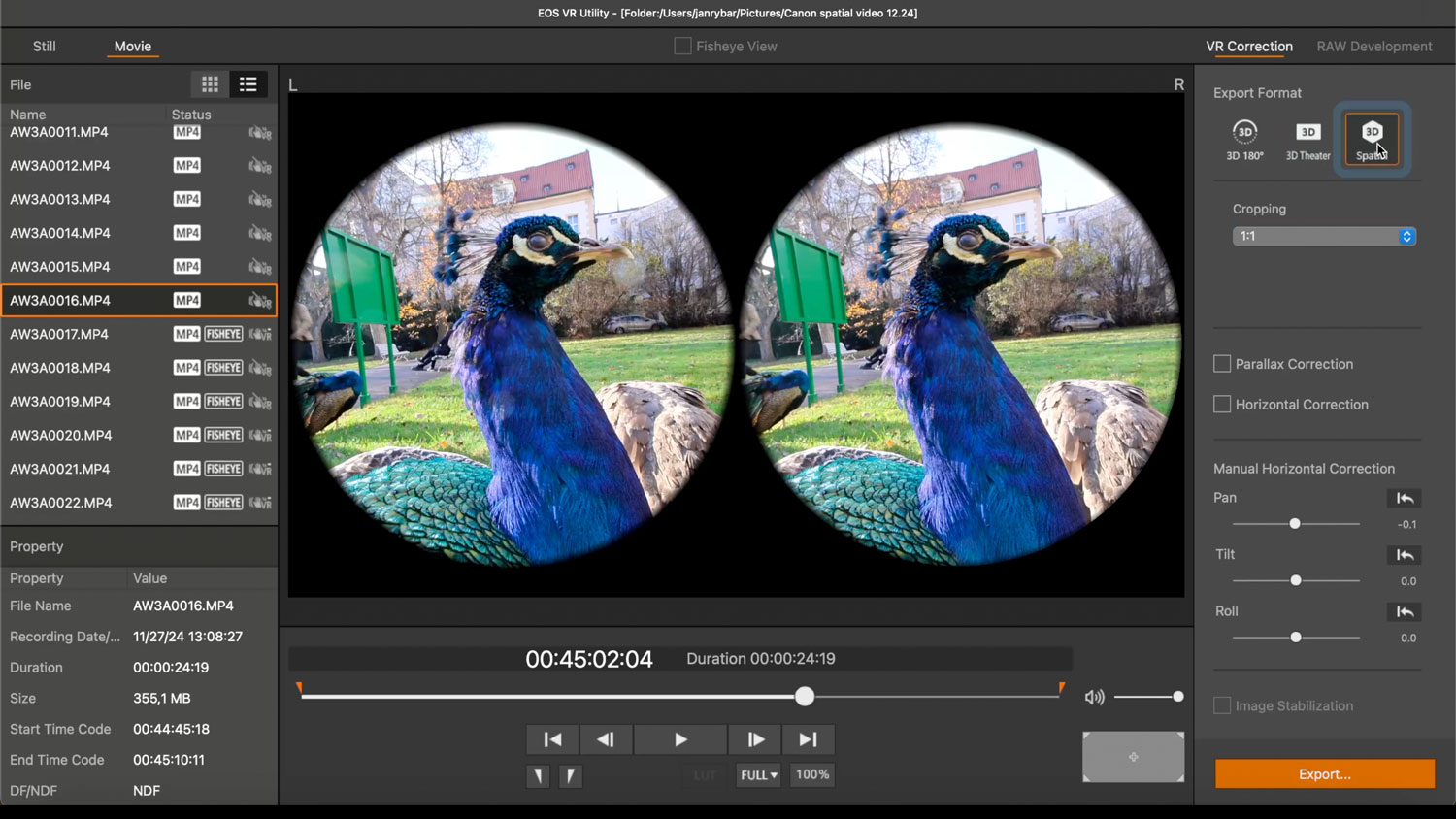This screenshot has height=819, width=1456.
Task: Select AW3A0019.MP4 in the file list
Action: pos(60,402)
